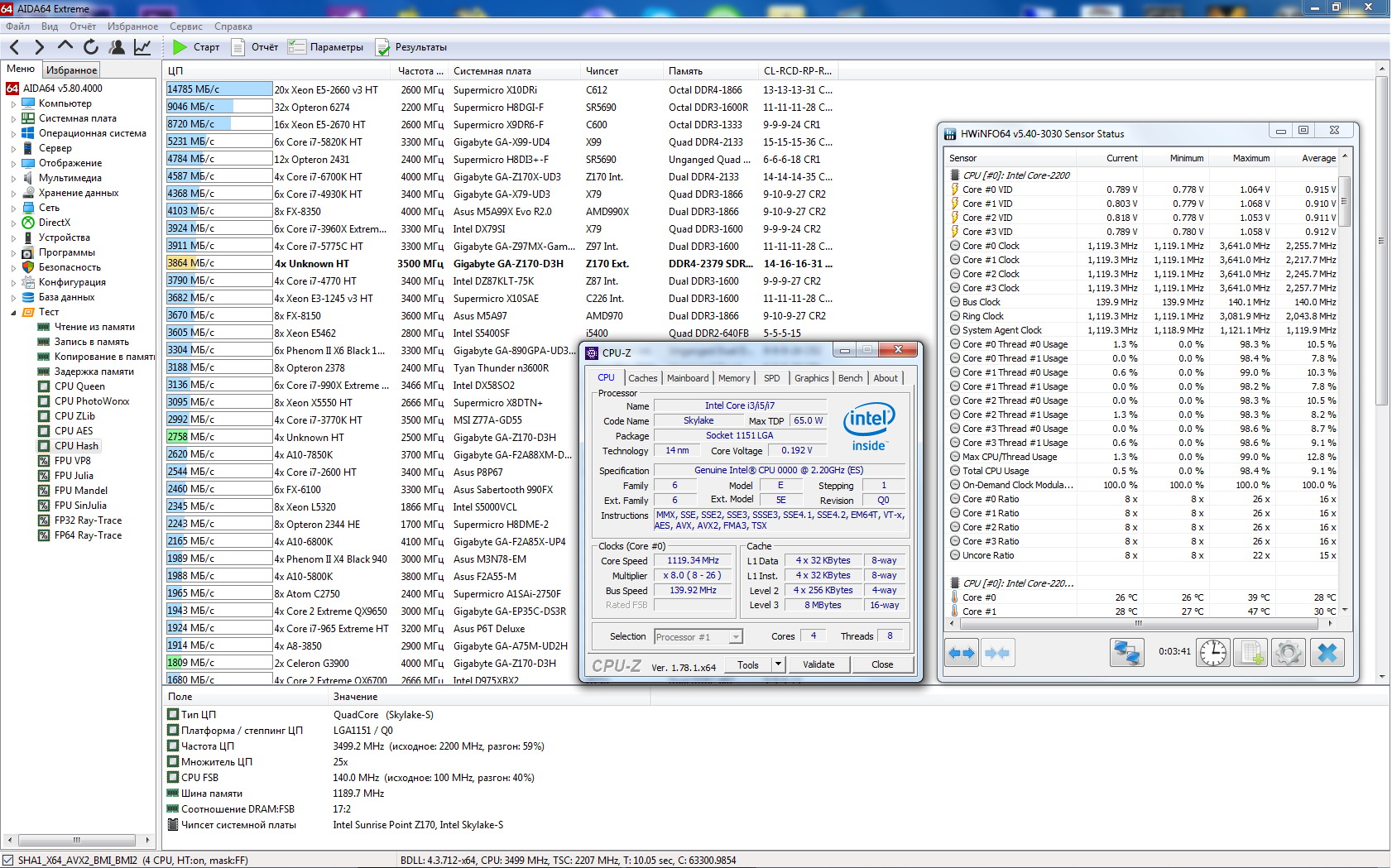Image resolution: width=1392 pixels, height=868 pixels.
Task: Reset HWiNFO timer with the clock icon
Action: tap(1213, 653)
